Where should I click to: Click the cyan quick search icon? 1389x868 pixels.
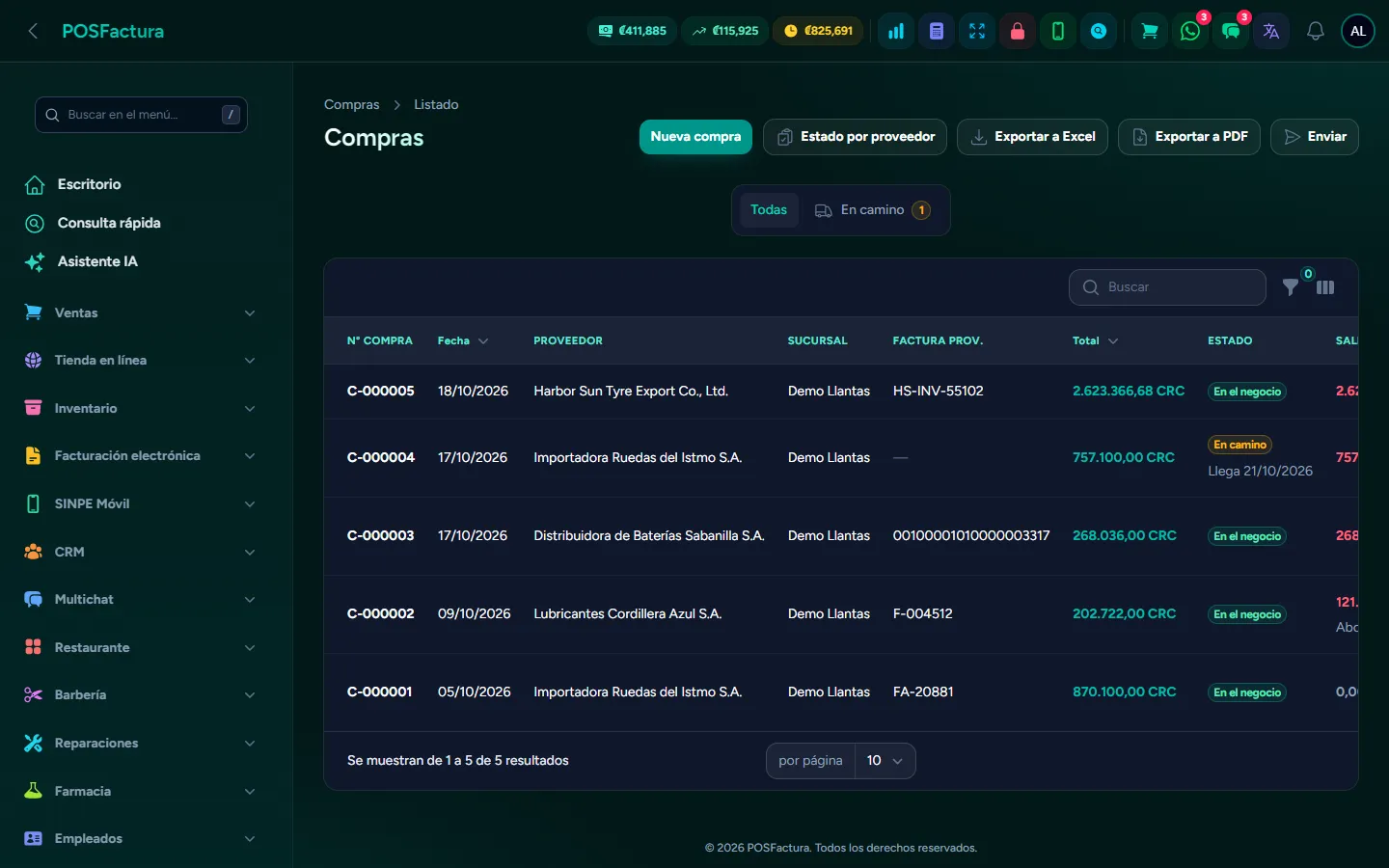pyautogui.click(x=1099, y=31)
